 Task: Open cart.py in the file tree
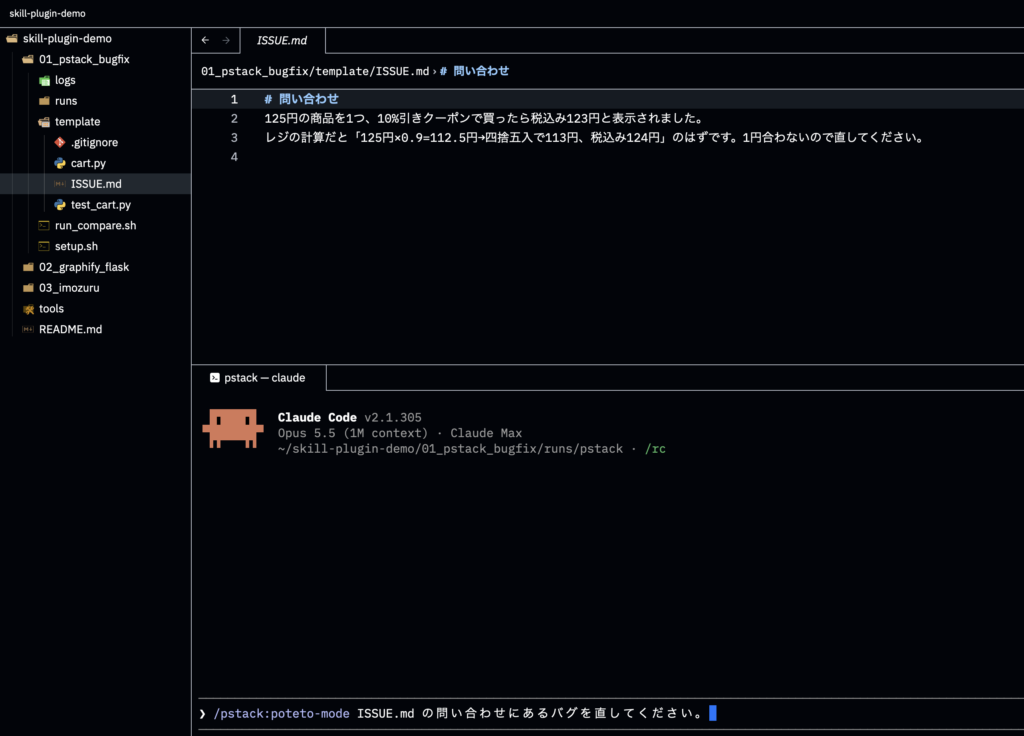point(88,163)
